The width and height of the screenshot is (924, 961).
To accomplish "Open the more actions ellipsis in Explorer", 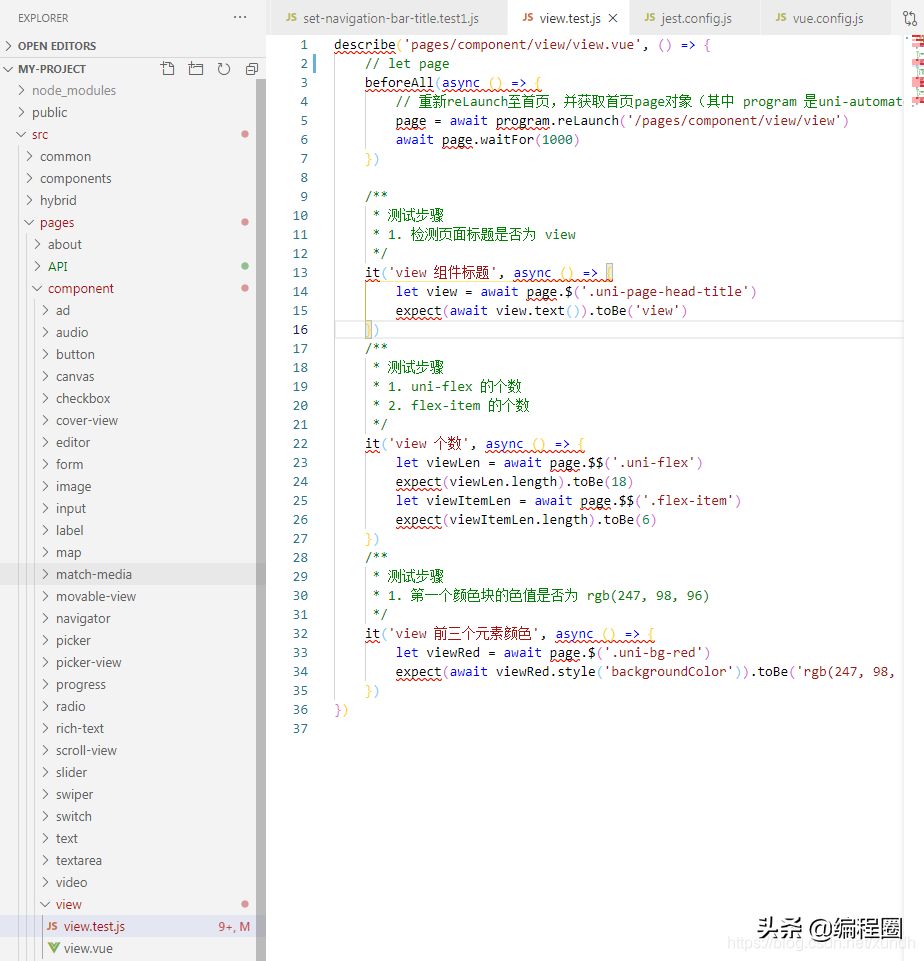I will (x=239, y=17).
